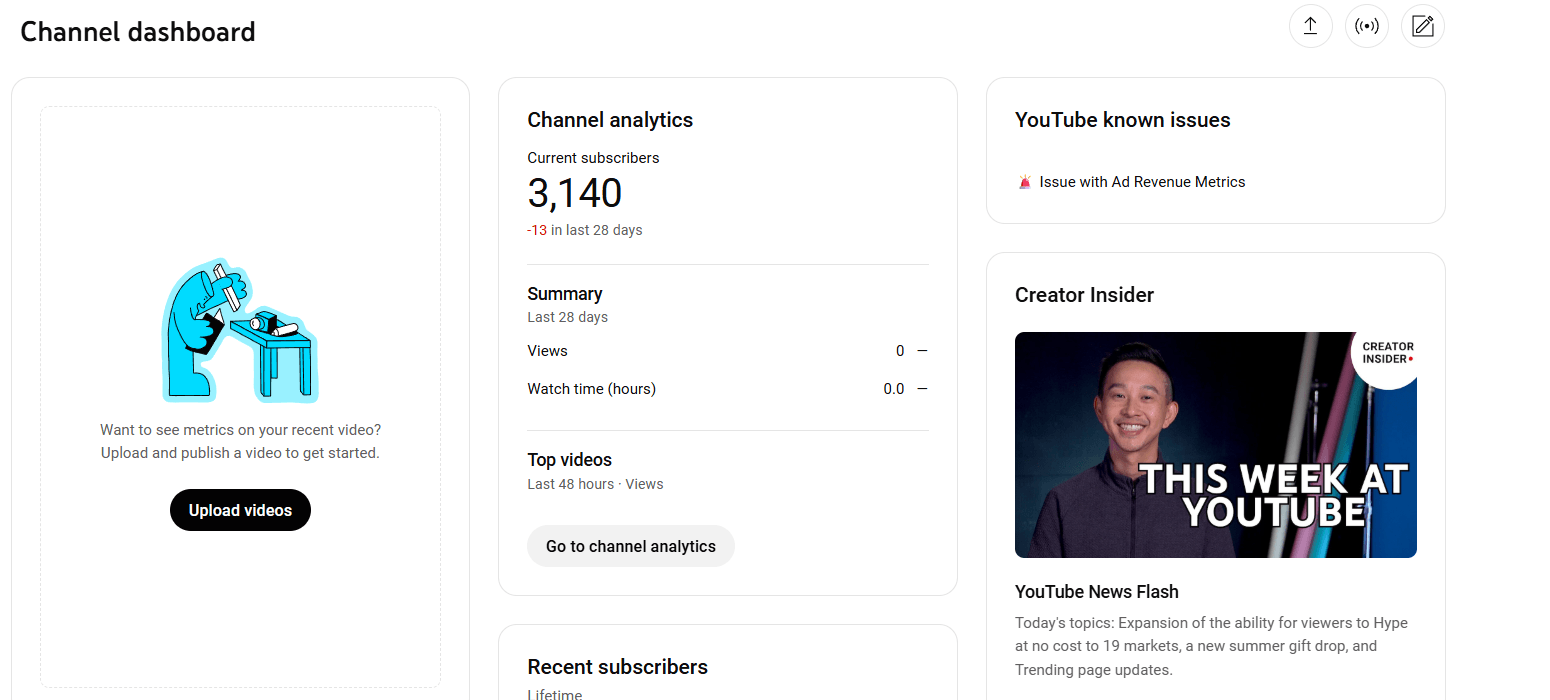Click the YouTube News Flash title

(x=1097, y=591)
